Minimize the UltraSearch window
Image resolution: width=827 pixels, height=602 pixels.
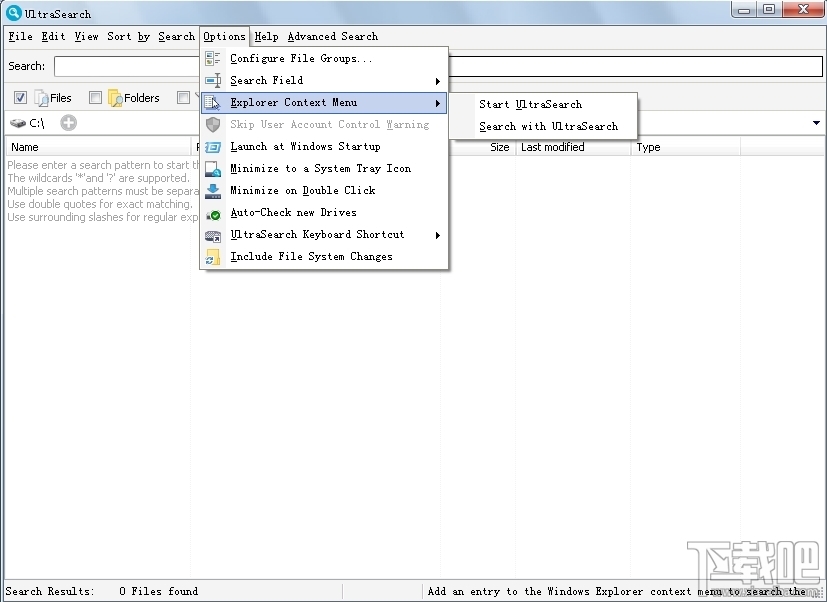[744, 9]
